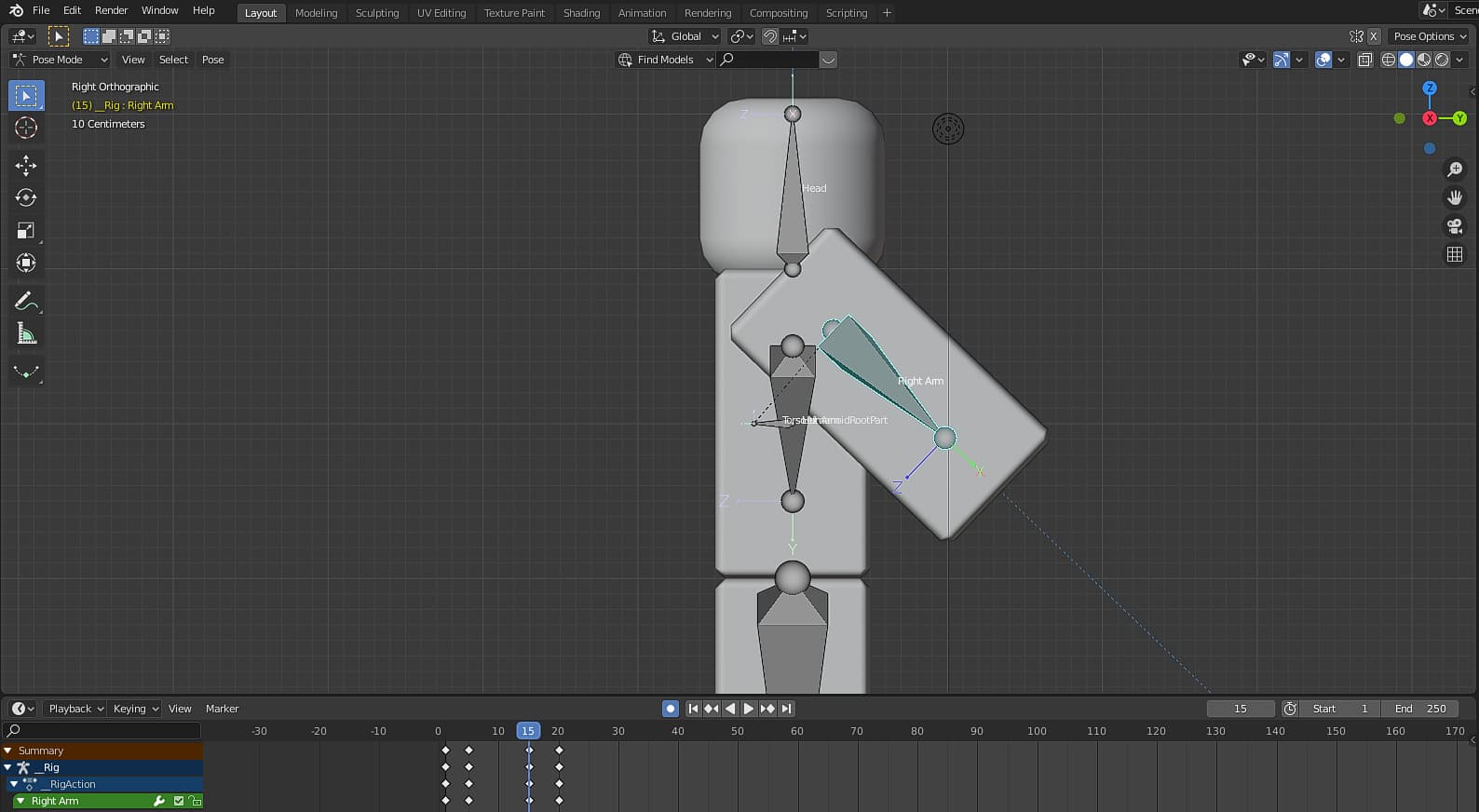Image resolution: width=1479 pixels, height=812 pixels.
Task: Activate the Scale tool
Action: coord(26,230)
